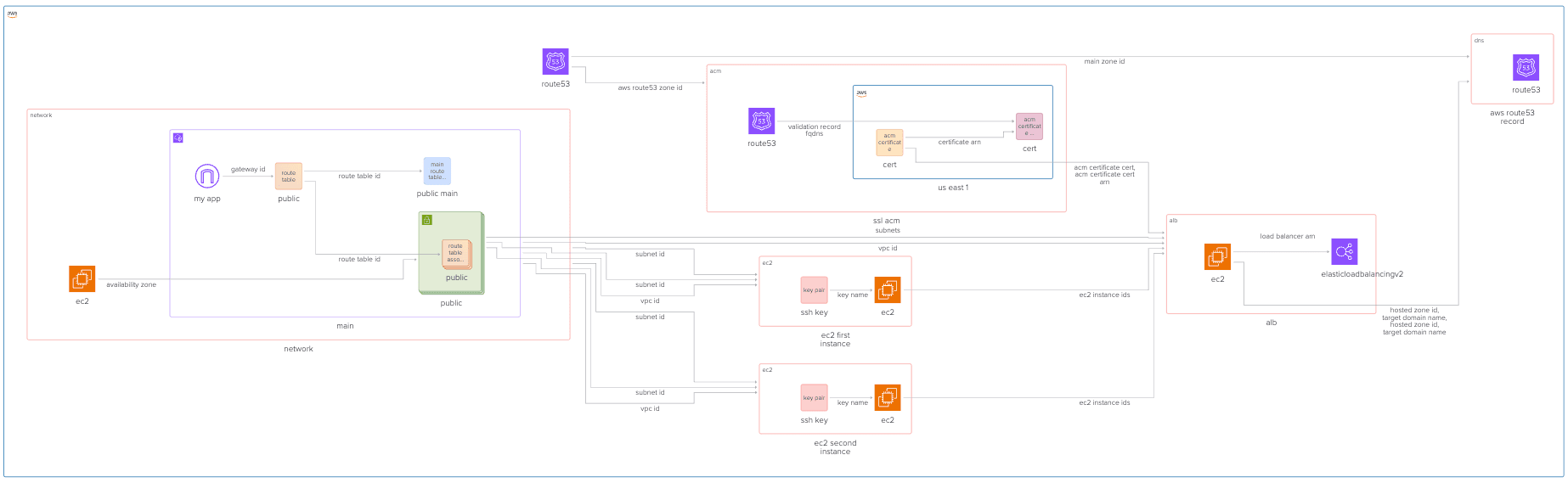Select the green lock icon on the public subnet
This screenshot has width=1568, height=483.
point(427,220)
